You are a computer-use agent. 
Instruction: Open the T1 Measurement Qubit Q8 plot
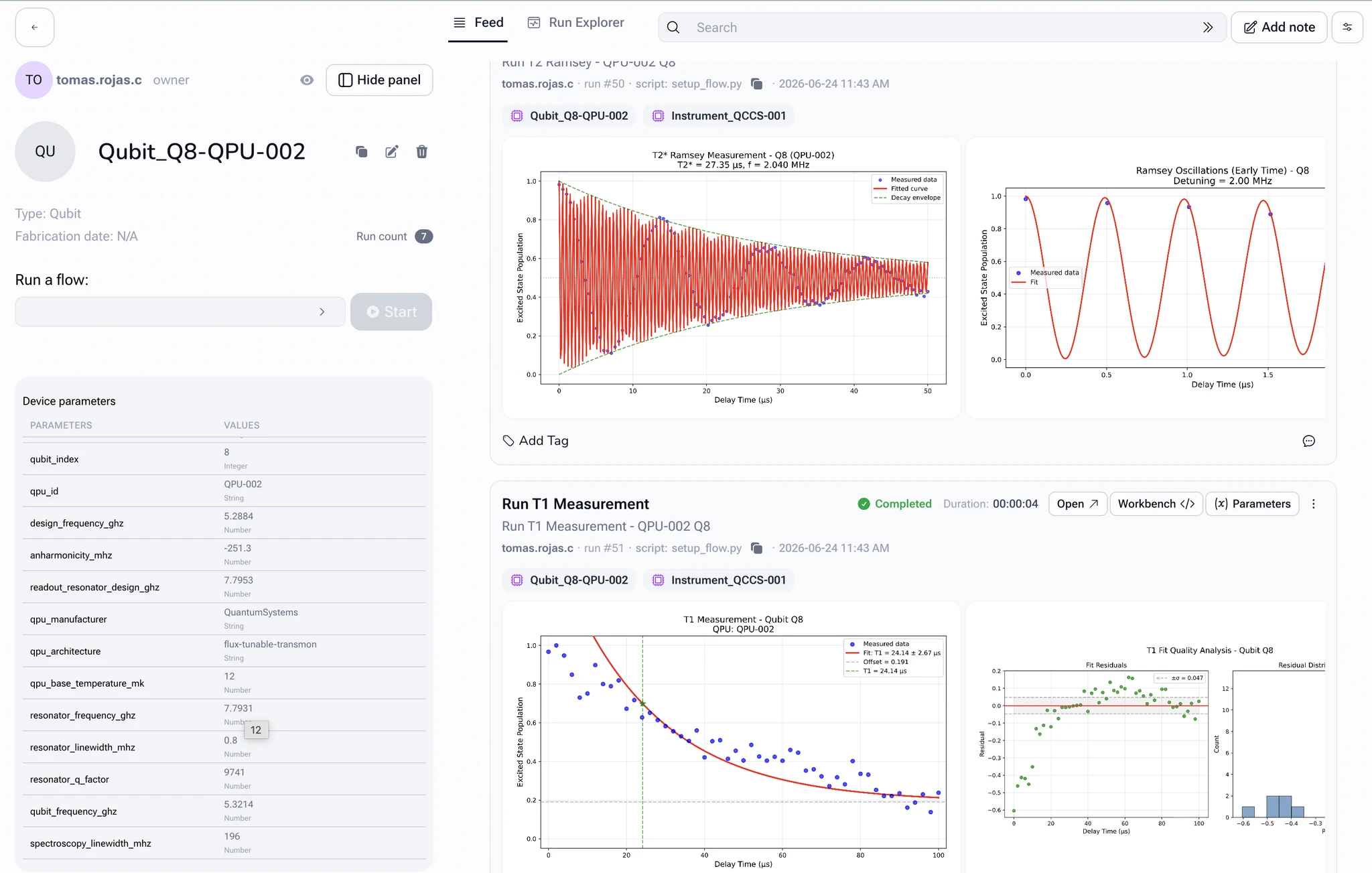[732, 737]
